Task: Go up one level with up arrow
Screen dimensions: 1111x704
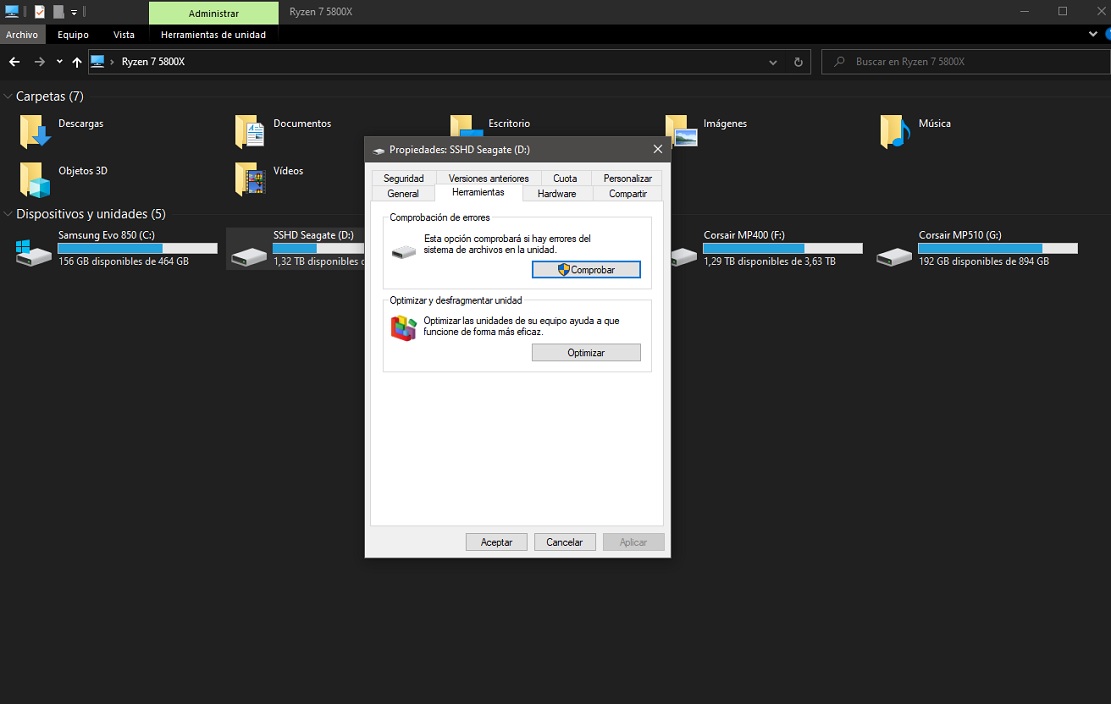Action: (77, 62)
